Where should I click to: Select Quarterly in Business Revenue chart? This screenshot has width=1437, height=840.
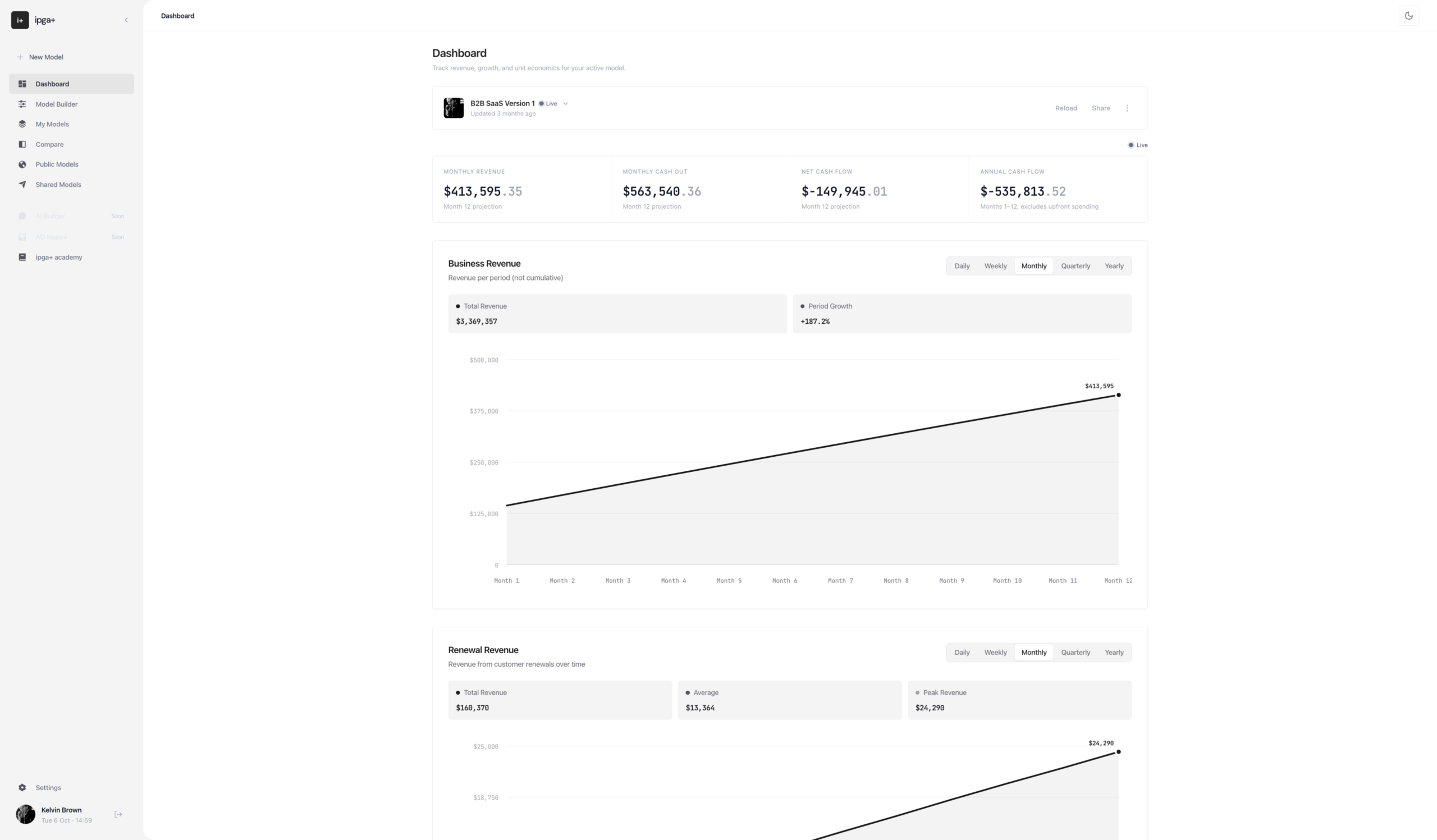point(1075,266)
